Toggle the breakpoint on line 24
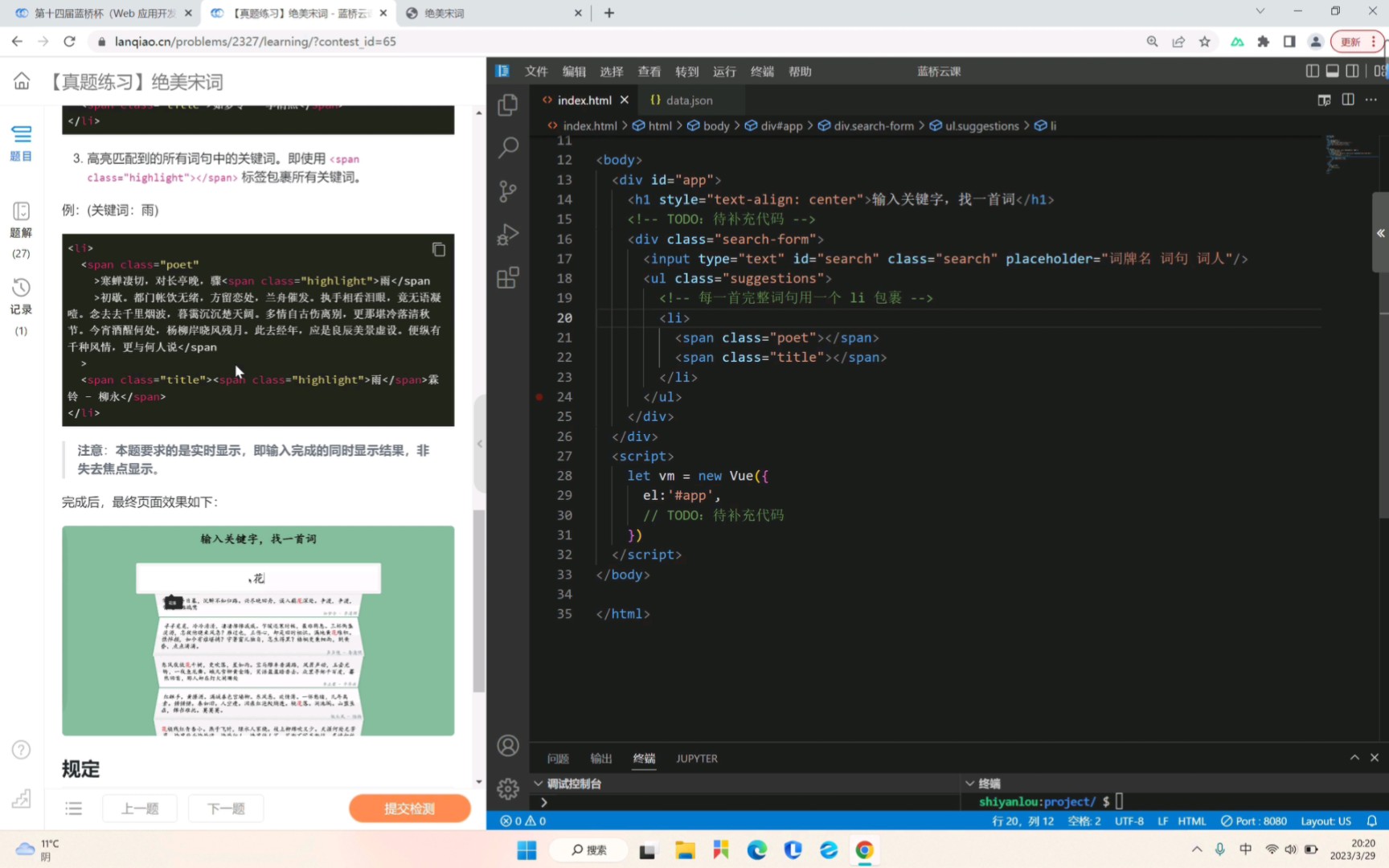This screenshot has height=868, width=1389. (539, 397)
